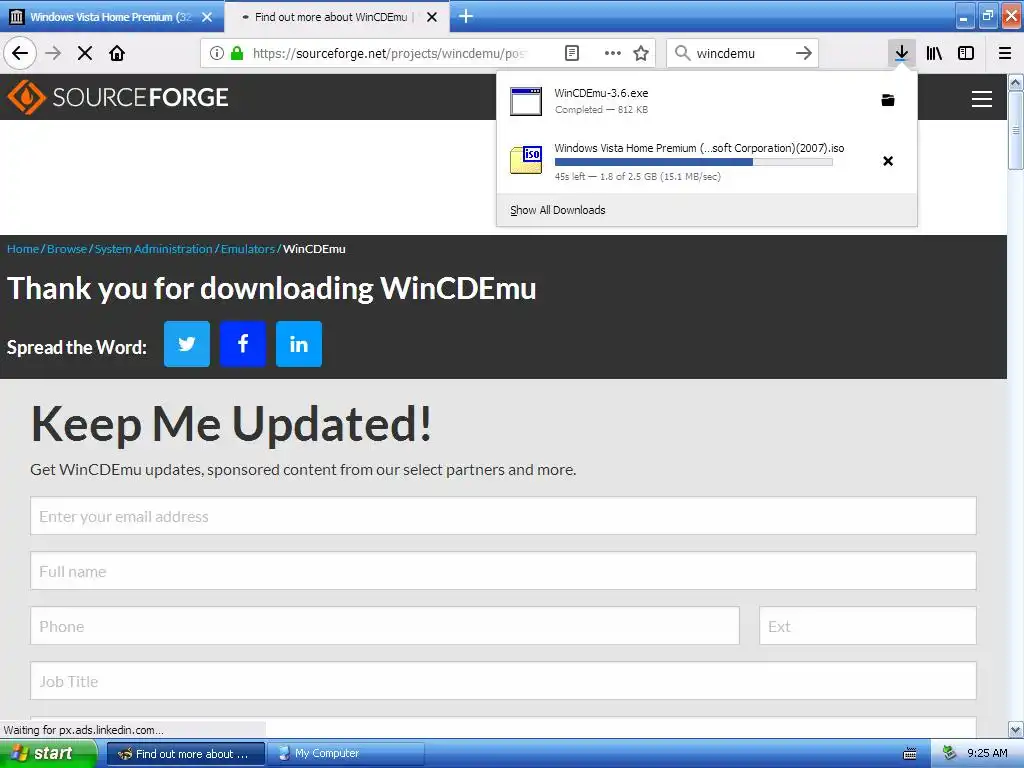The image size is (1024, 768).
Task: Open the Firefox hamburger menu
Action: click(1005, 53)
